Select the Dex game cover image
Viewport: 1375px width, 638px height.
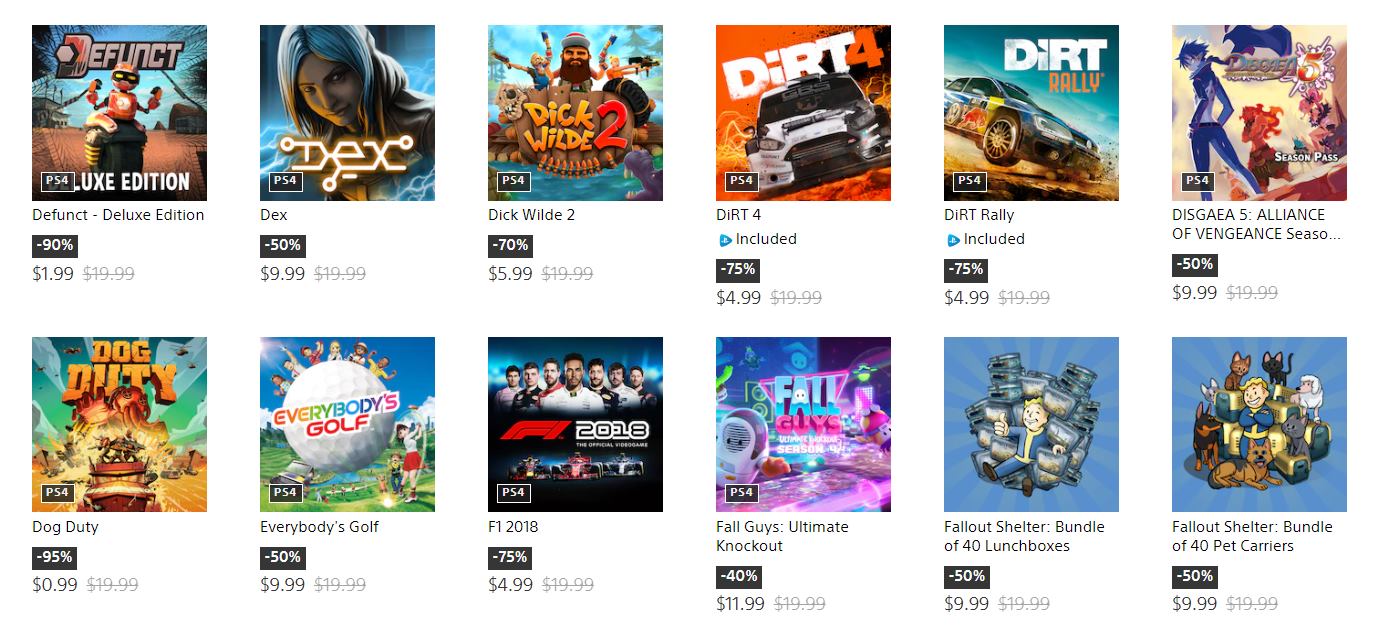(x=347, y=113)
